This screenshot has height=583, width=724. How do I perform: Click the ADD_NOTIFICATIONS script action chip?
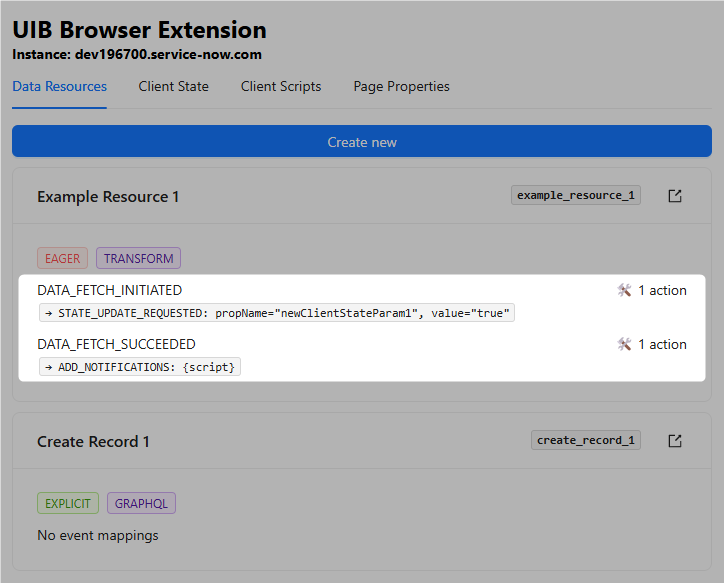click(x=140, y=368)
